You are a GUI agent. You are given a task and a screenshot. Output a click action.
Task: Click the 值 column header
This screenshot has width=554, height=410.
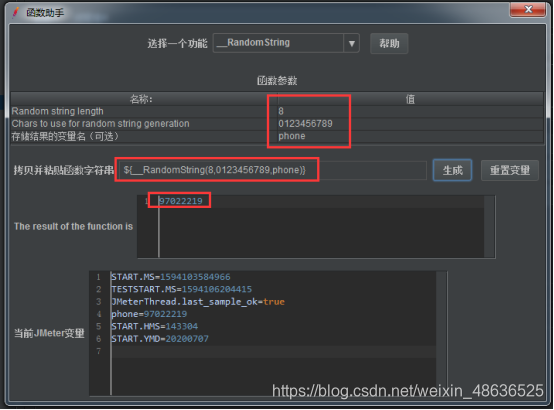(410, 99)
